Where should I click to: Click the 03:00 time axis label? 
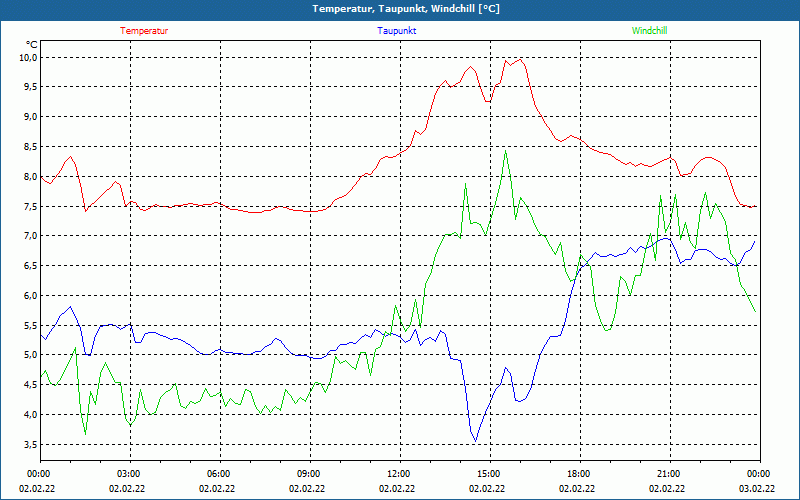point(130,474)
